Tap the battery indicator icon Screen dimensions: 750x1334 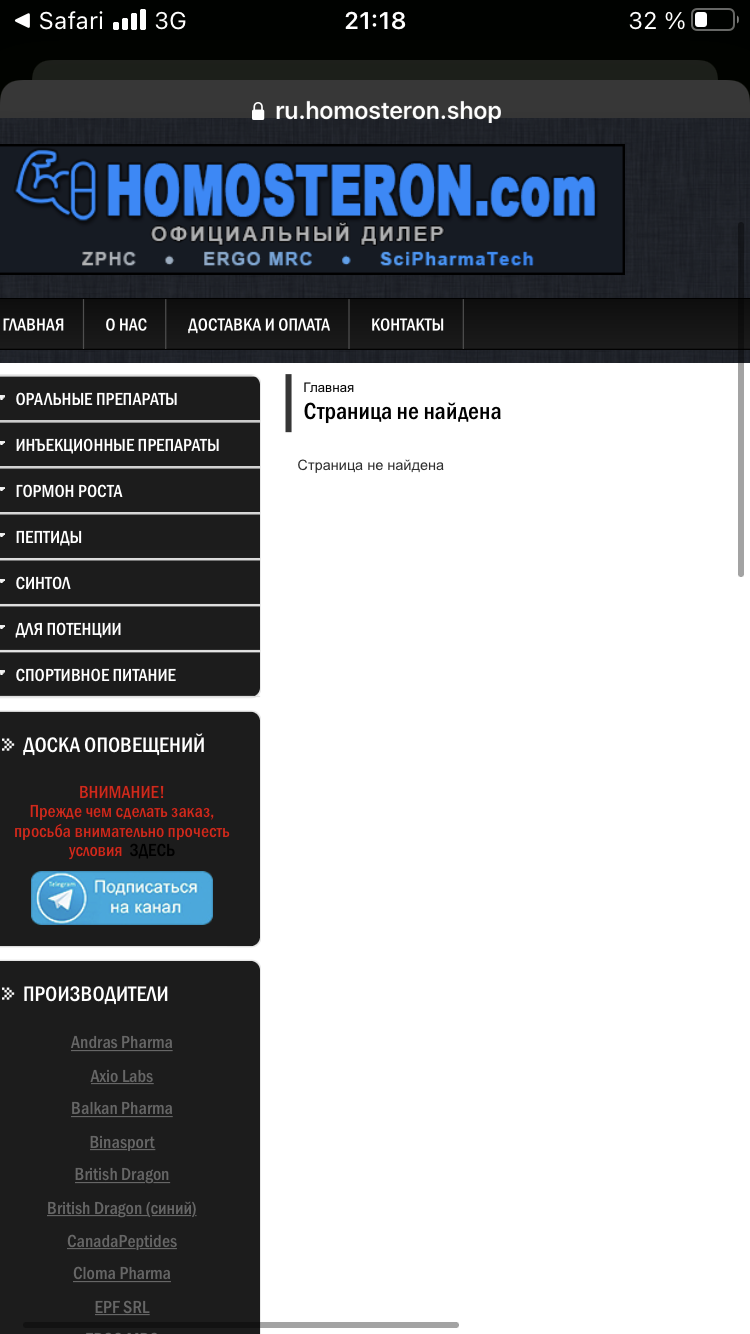click(714, 20)
